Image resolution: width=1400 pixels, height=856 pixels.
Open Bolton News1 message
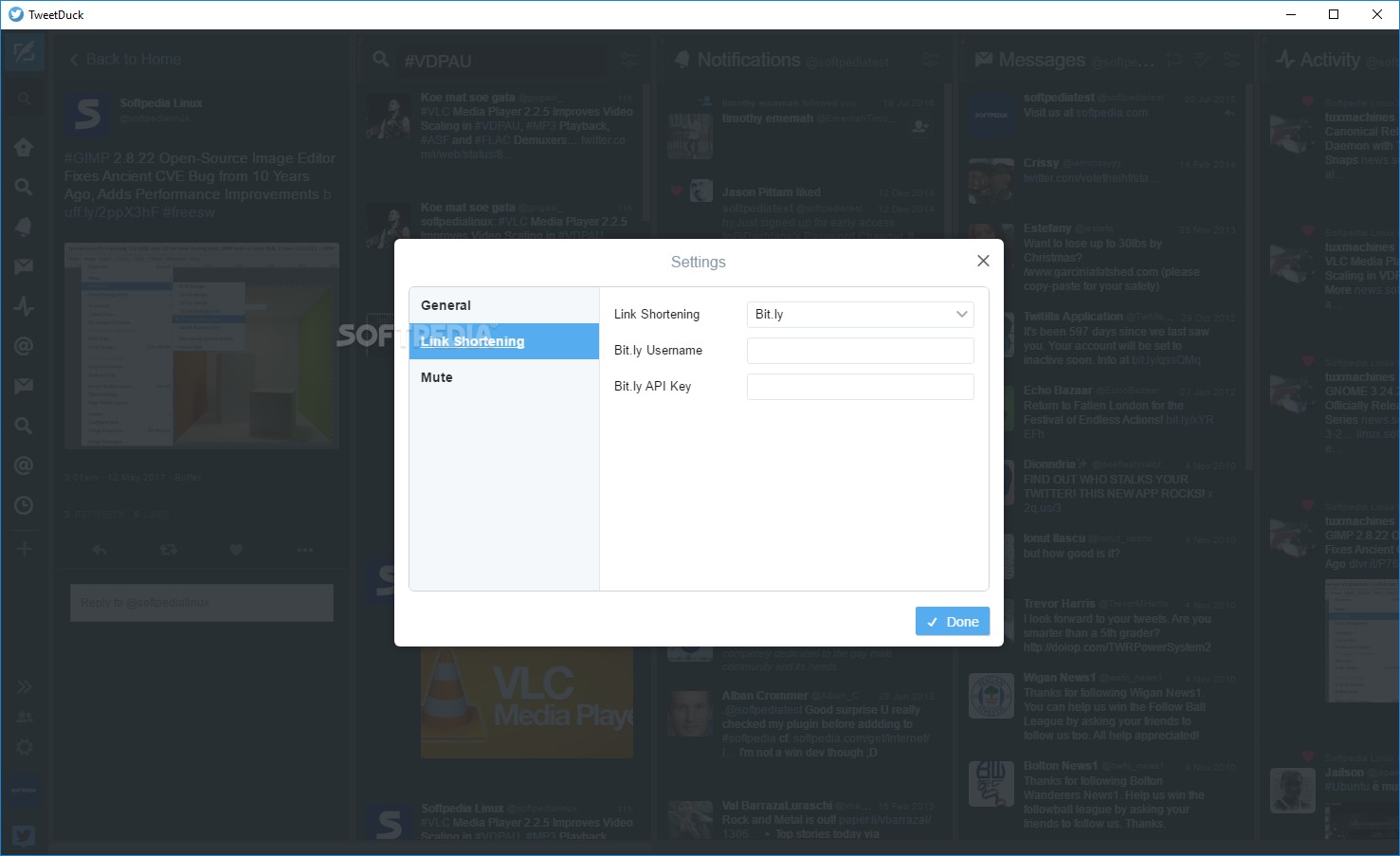tap(1104, 794)
